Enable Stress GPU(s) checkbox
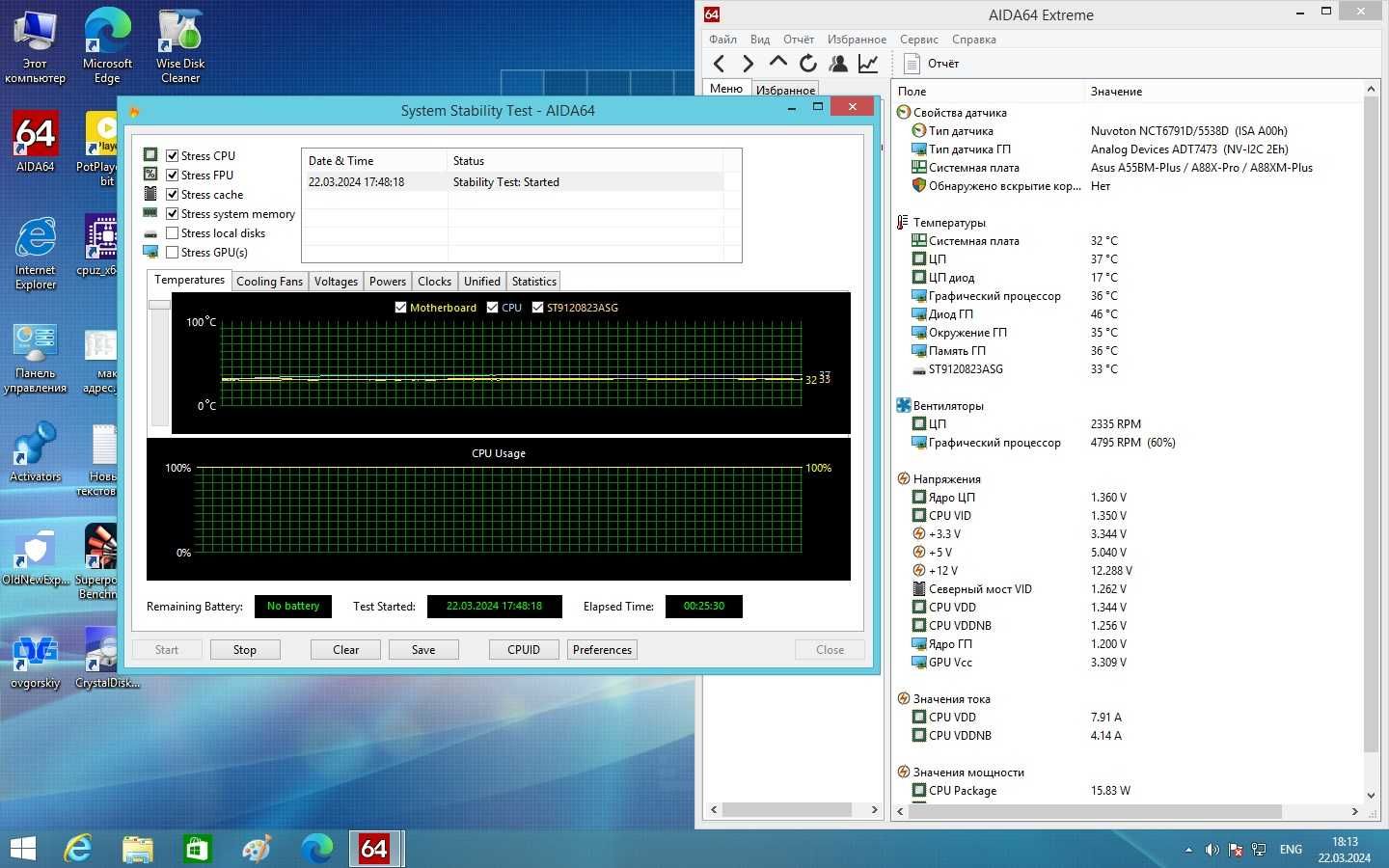1389x868 pixels. (172, 252)
